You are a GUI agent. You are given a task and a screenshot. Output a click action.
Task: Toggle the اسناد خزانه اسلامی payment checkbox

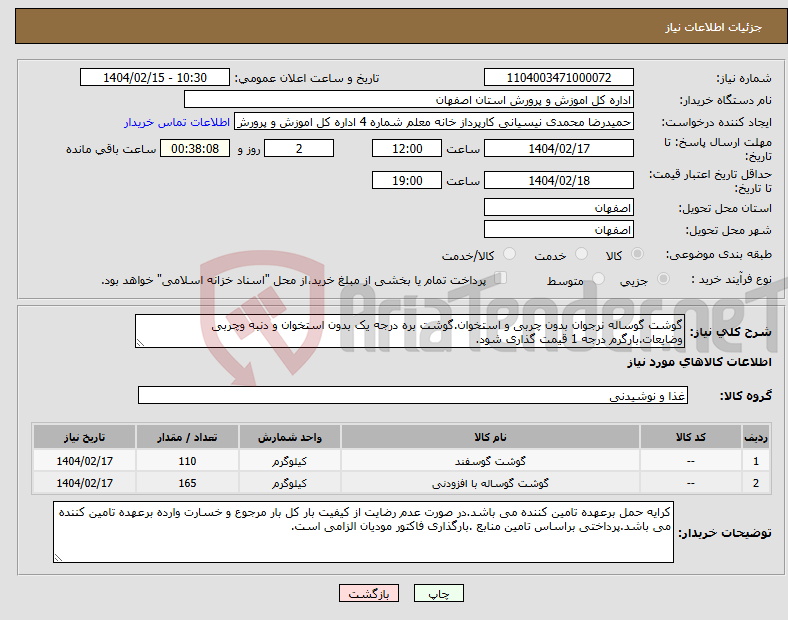(501, 278)
